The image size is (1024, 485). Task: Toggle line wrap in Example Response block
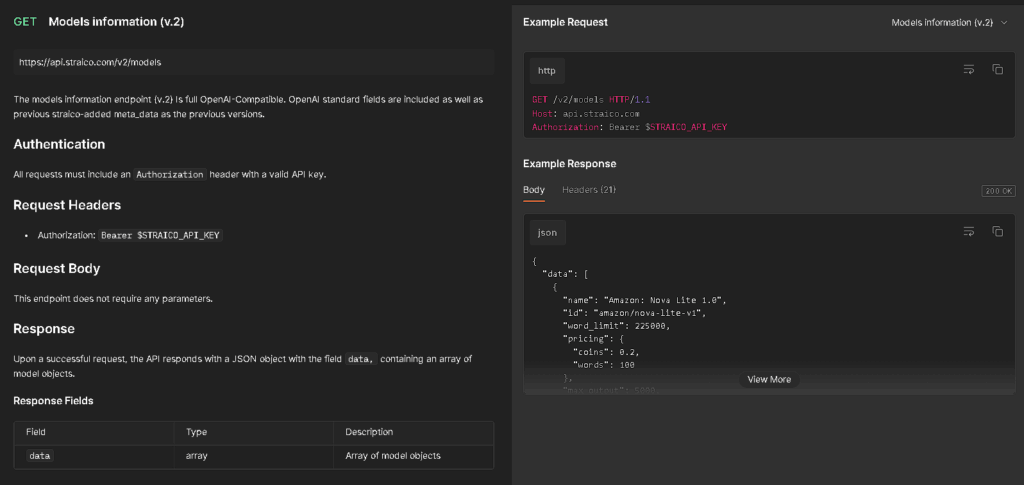tap(968, 231)
